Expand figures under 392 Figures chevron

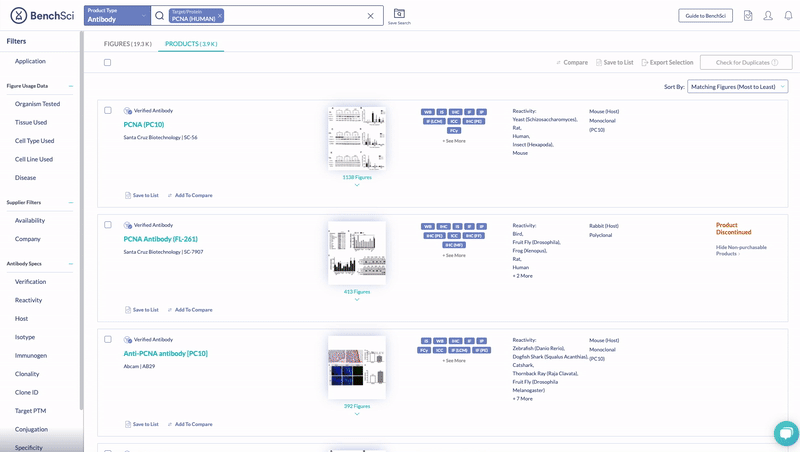tap(357, 414)
